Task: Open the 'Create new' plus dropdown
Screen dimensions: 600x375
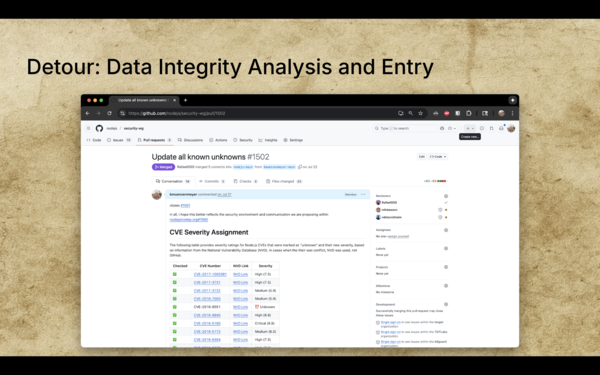Action: [x=470, y=128]
